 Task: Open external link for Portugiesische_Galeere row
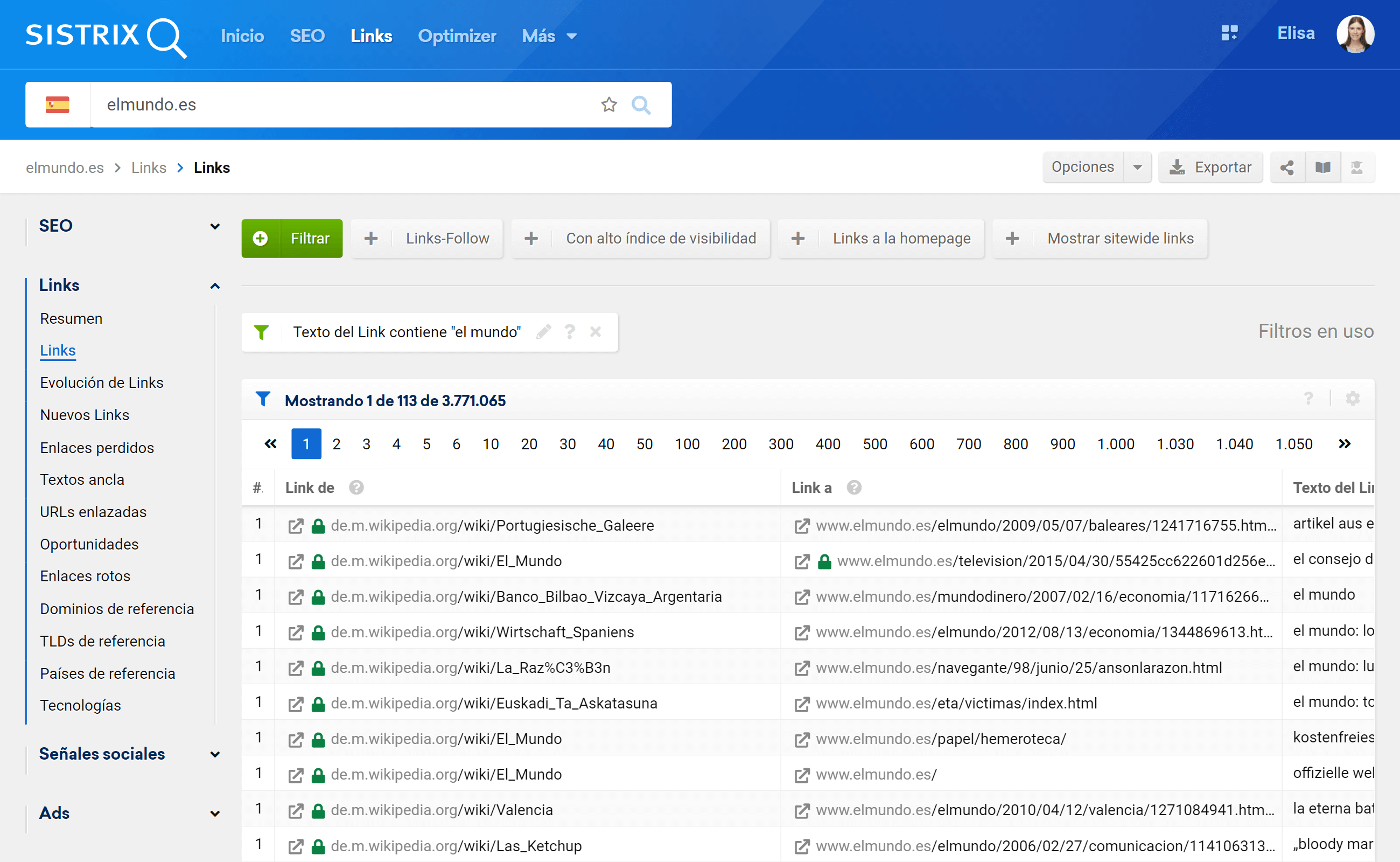(x=296, y=526)
